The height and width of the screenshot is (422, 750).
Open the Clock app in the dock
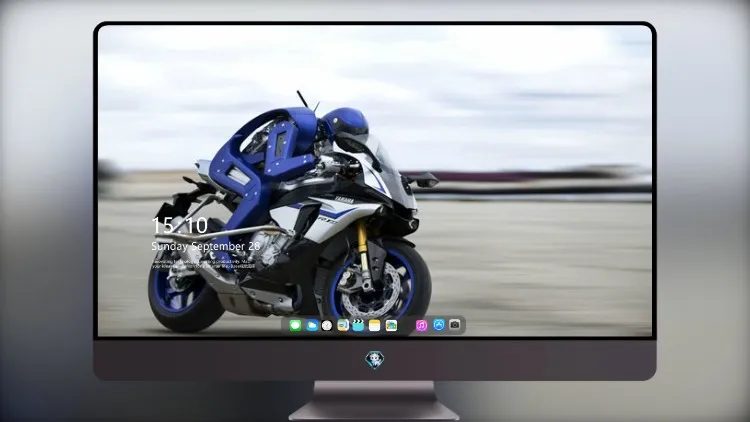[x=327, y=325]
